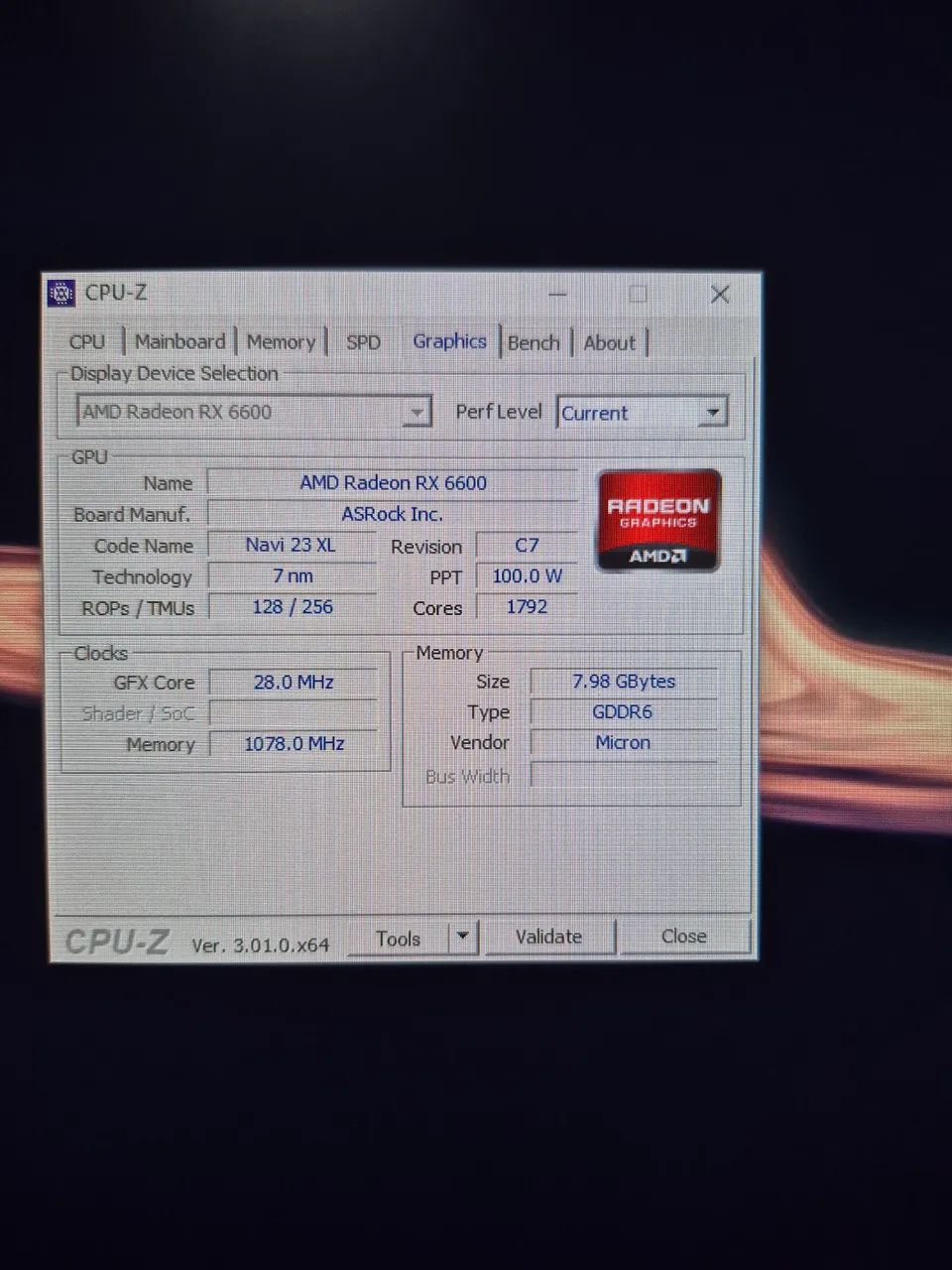Minimize the CPU-Z window
This screenshot has height=1270, width=952.
click(558, 295)
